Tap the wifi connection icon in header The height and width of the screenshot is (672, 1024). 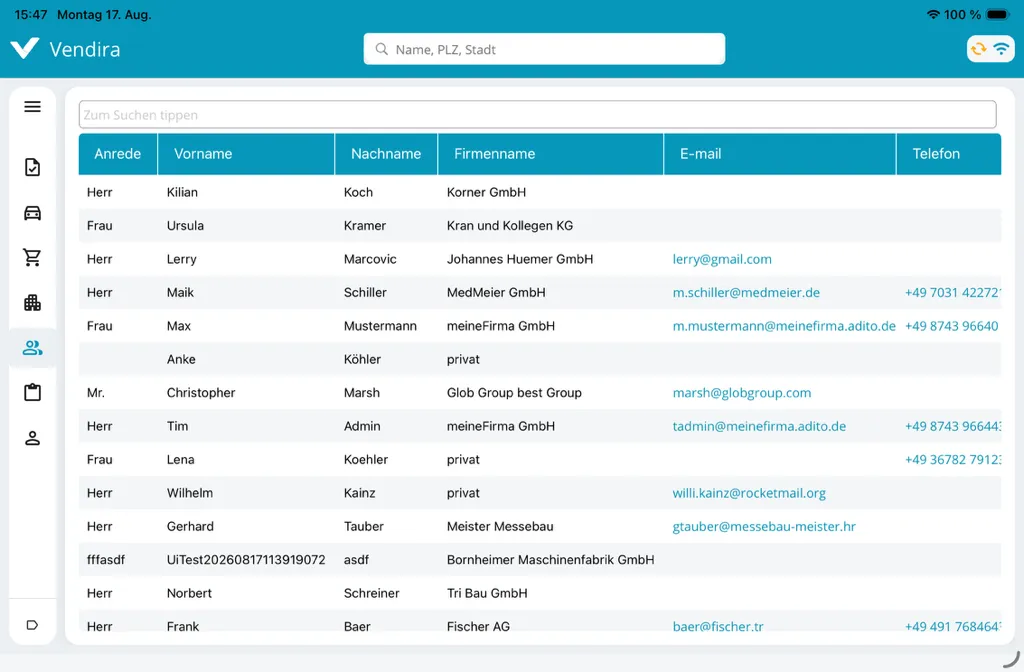[x=1001, y=48]
